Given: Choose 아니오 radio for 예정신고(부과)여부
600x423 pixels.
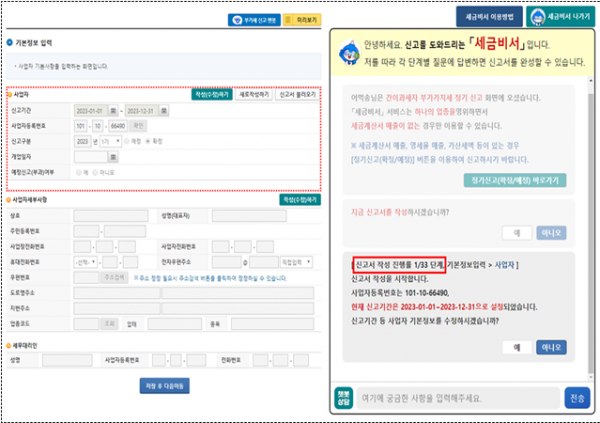Looking at the screenshot, I should pyautogui.click(x=93, y=171).
